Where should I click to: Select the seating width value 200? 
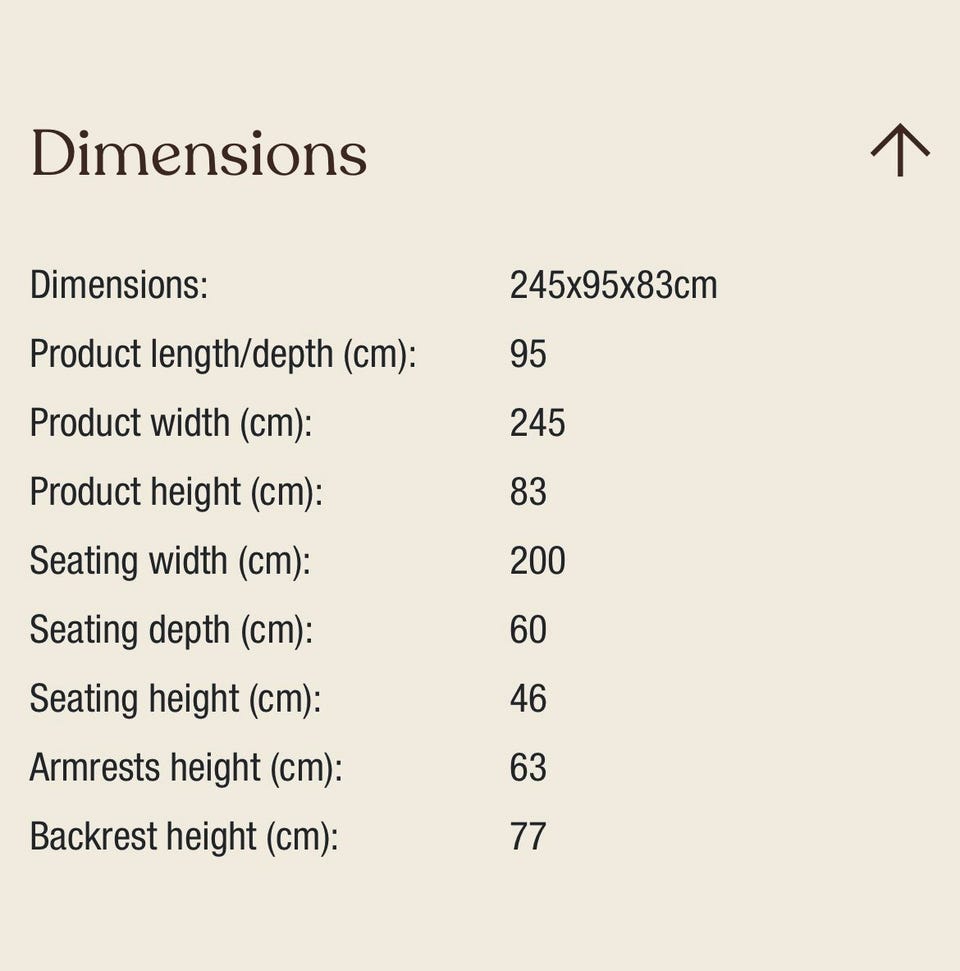pos(538,561)
